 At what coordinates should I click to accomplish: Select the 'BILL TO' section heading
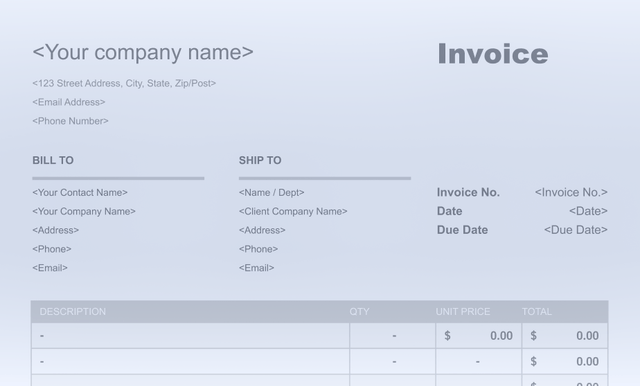[x=53, y=160]
